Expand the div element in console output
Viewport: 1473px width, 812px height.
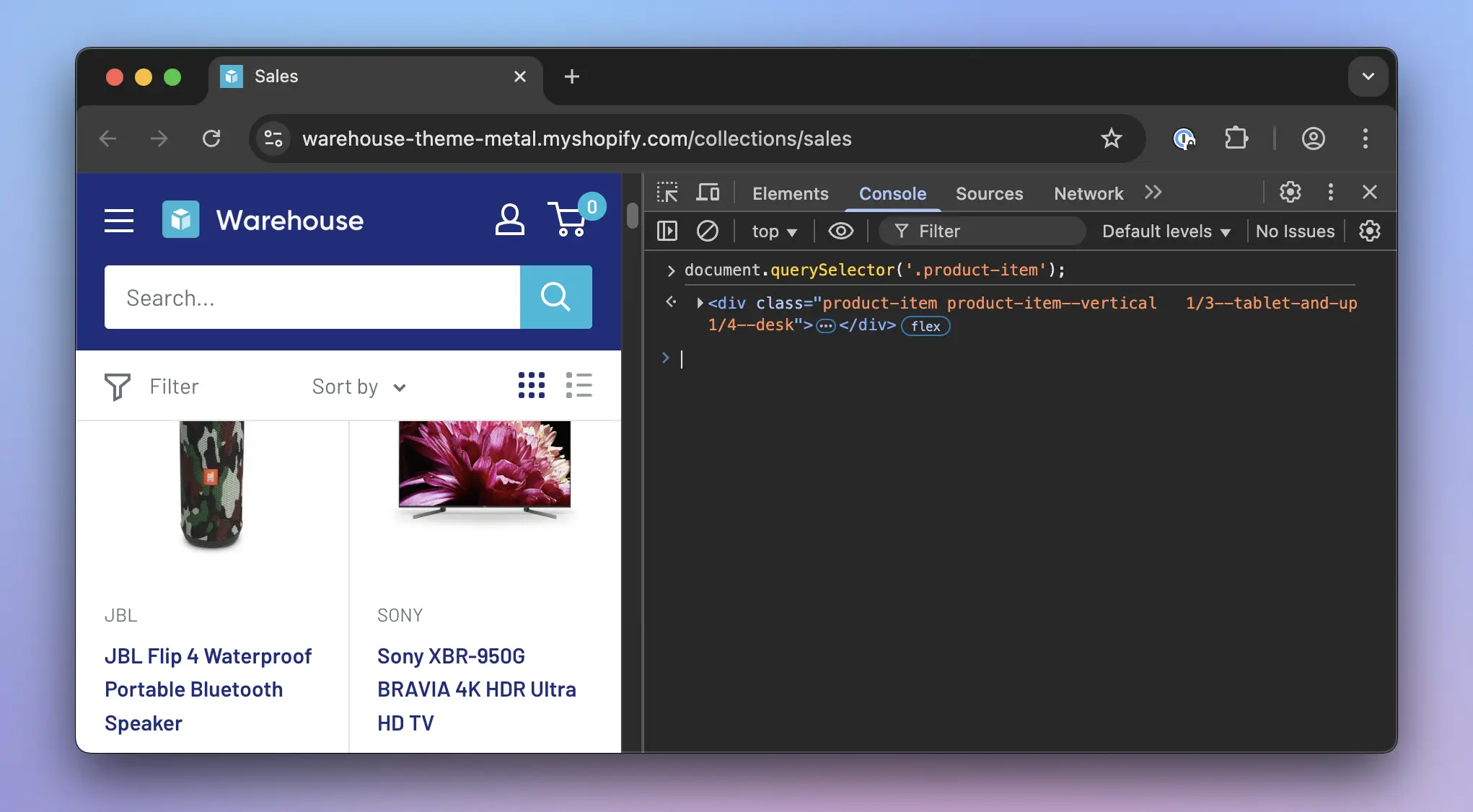click(x=698, y=303)
